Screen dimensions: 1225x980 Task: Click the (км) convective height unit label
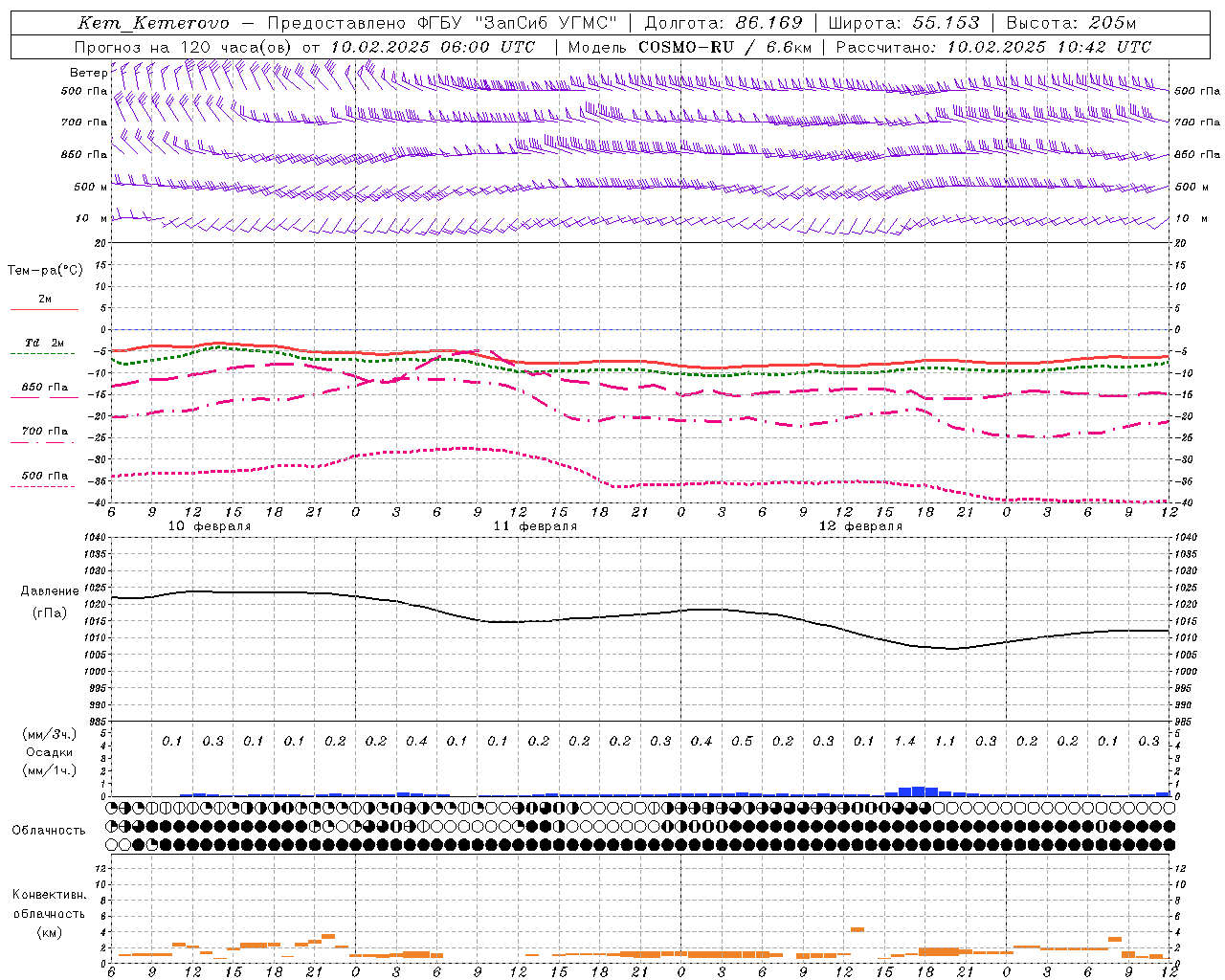(49, 932)
